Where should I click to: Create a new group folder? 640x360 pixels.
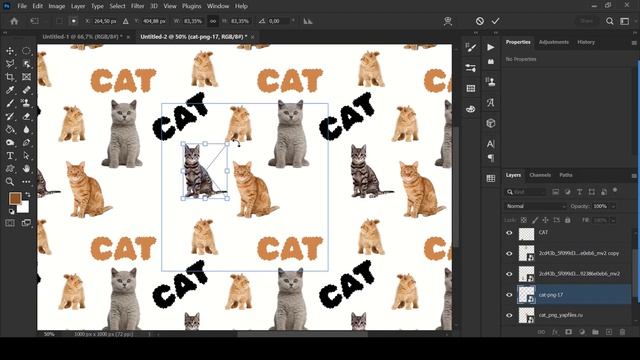[x=595, y=332]
